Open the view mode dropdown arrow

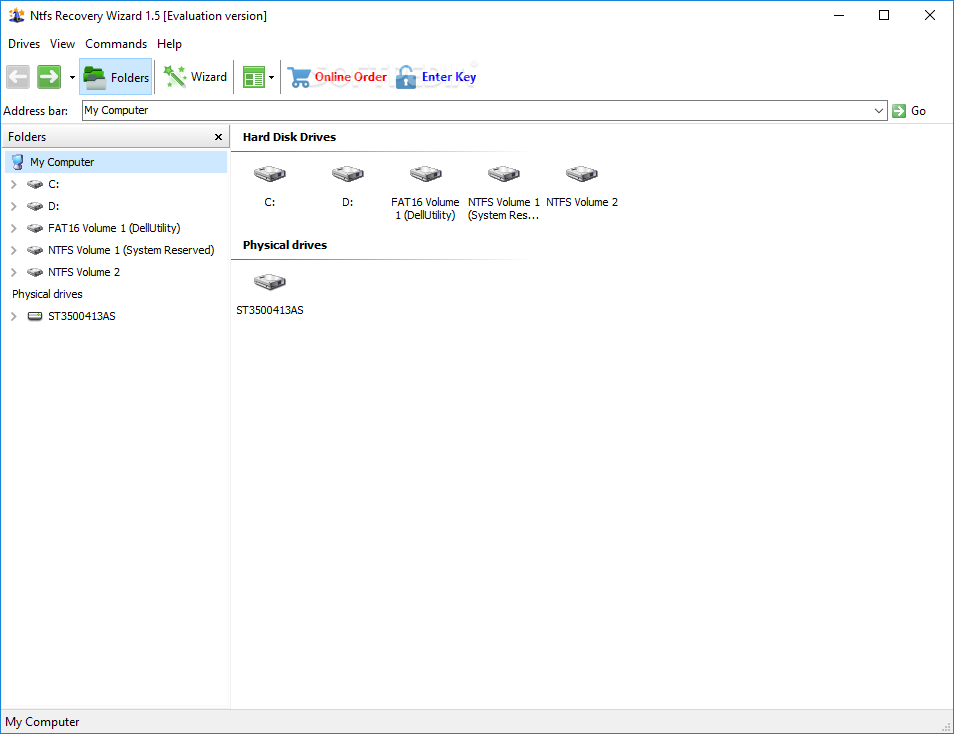pyautogui.click(x=271, y=77)
